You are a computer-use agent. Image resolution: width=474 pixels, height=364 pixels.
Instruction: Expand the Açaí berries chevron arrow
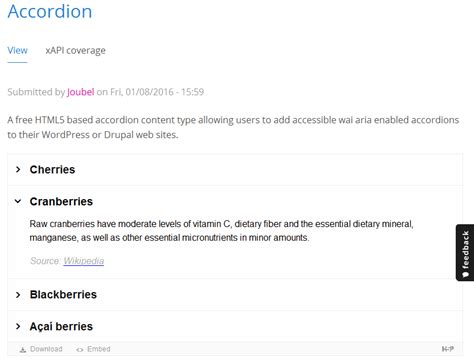18,326
